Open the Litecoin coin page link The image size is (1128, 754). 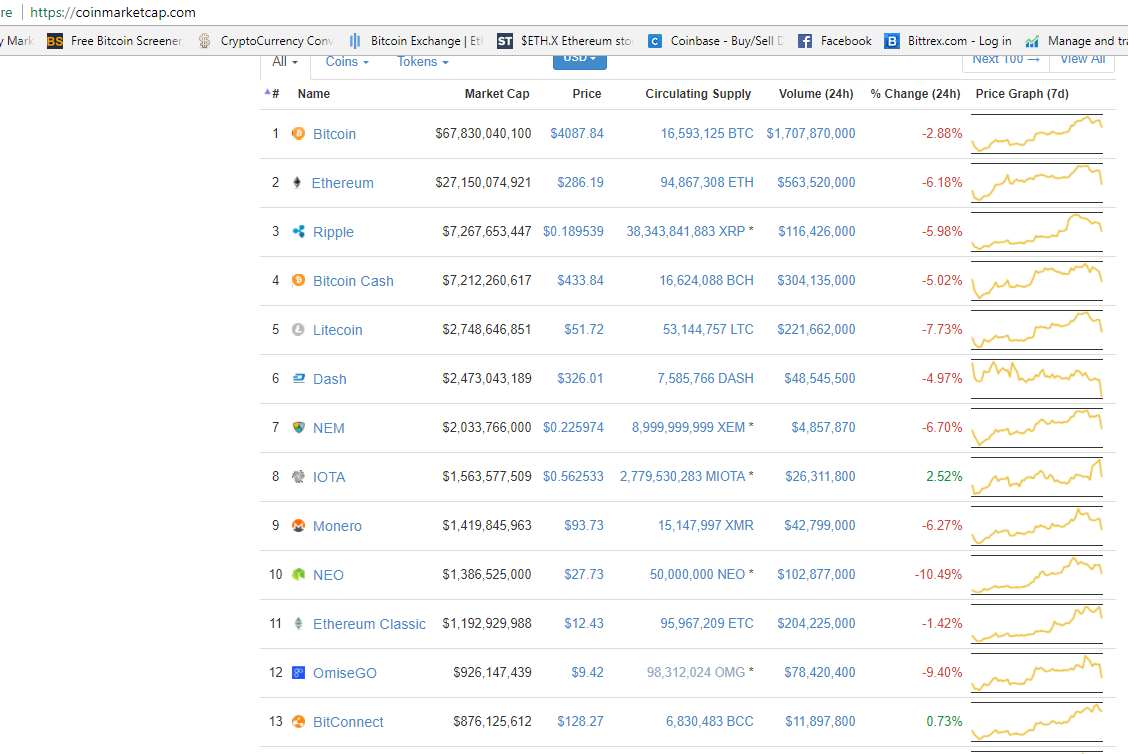coord(337,330)
